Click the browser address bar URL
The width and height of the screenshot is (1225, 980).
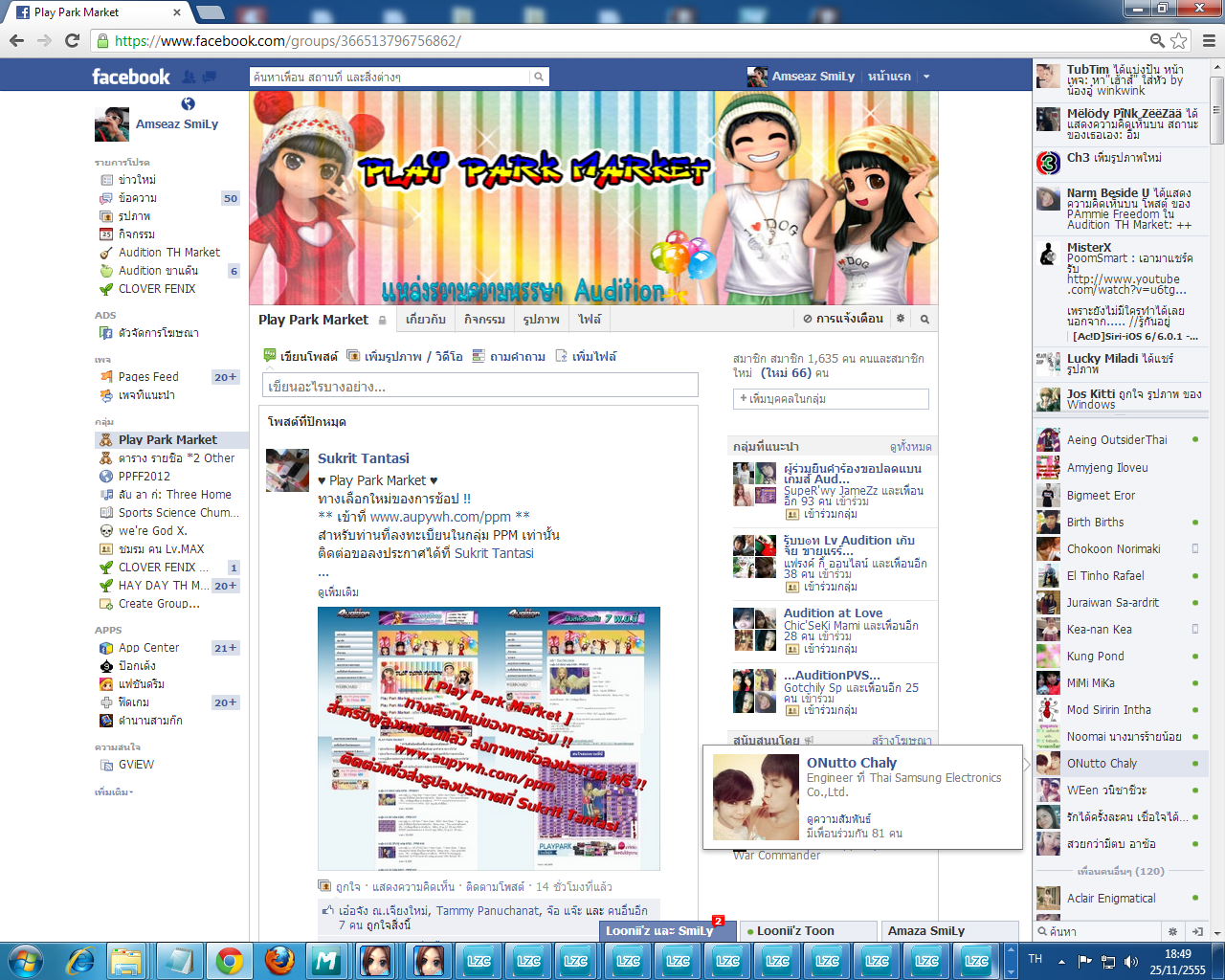coord(288,41)
